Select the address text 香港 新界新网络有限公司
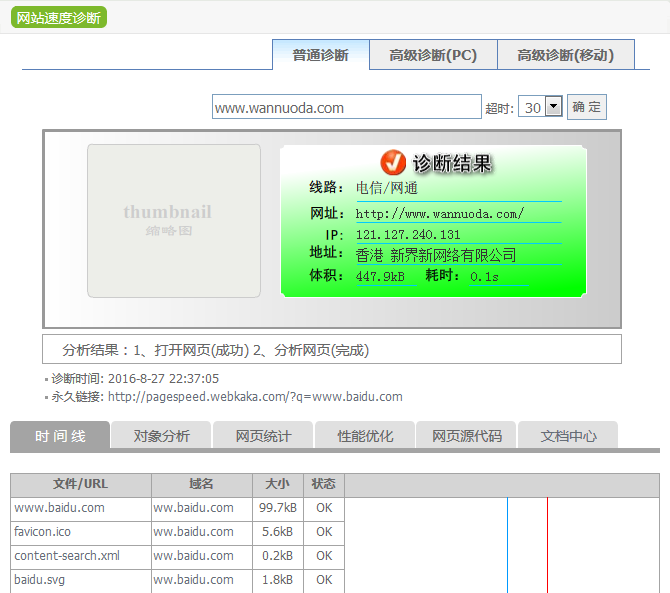Screen dimensions: 670x593 [x=436, y=255]
